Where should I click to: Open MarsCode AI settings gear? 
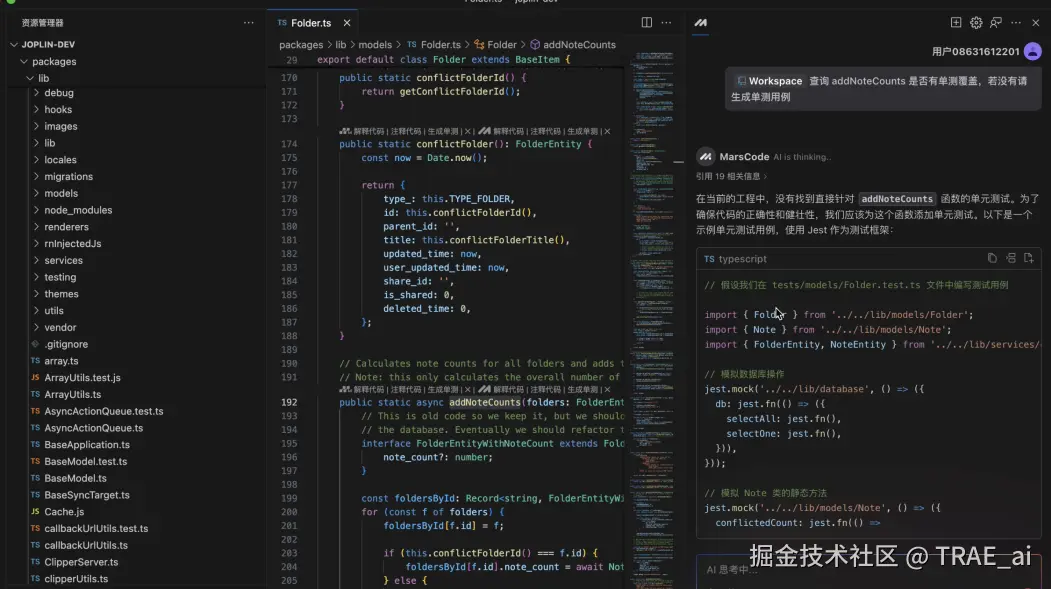point(975,22)
